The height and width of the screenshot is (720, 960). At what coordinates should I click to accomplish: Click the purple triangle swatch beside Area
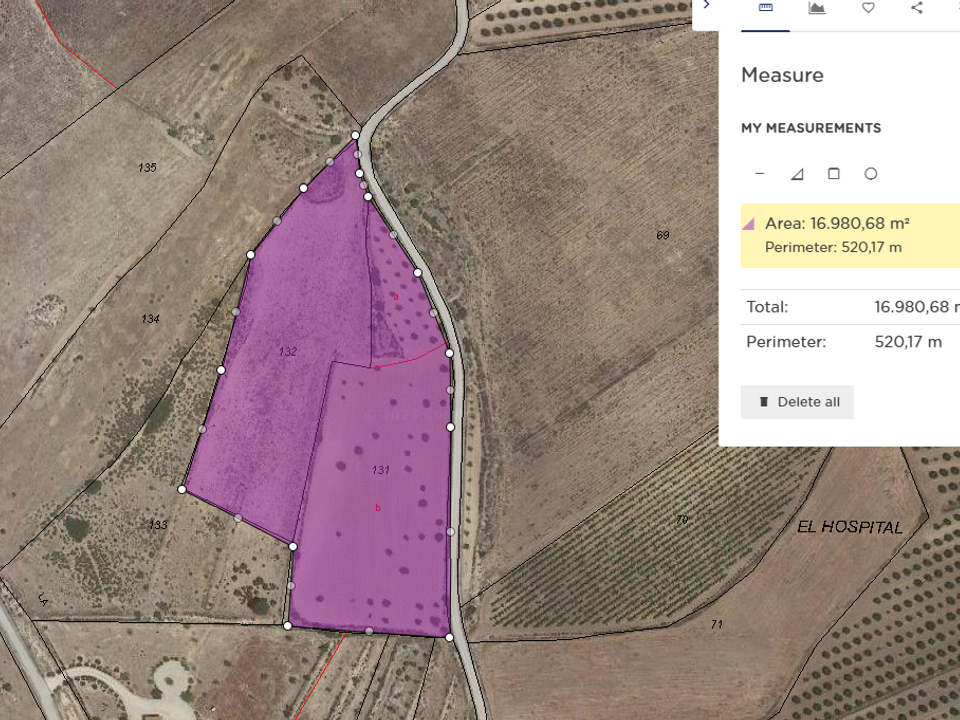tap(748, 224)
